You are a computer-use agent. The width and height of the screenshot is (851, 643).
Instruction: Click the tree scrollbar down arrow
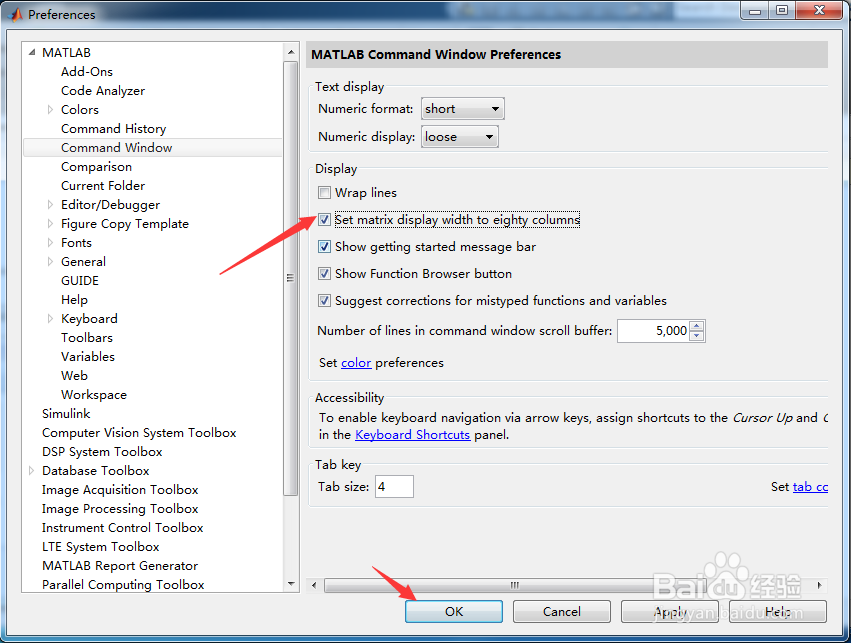(x=291, y=584)
